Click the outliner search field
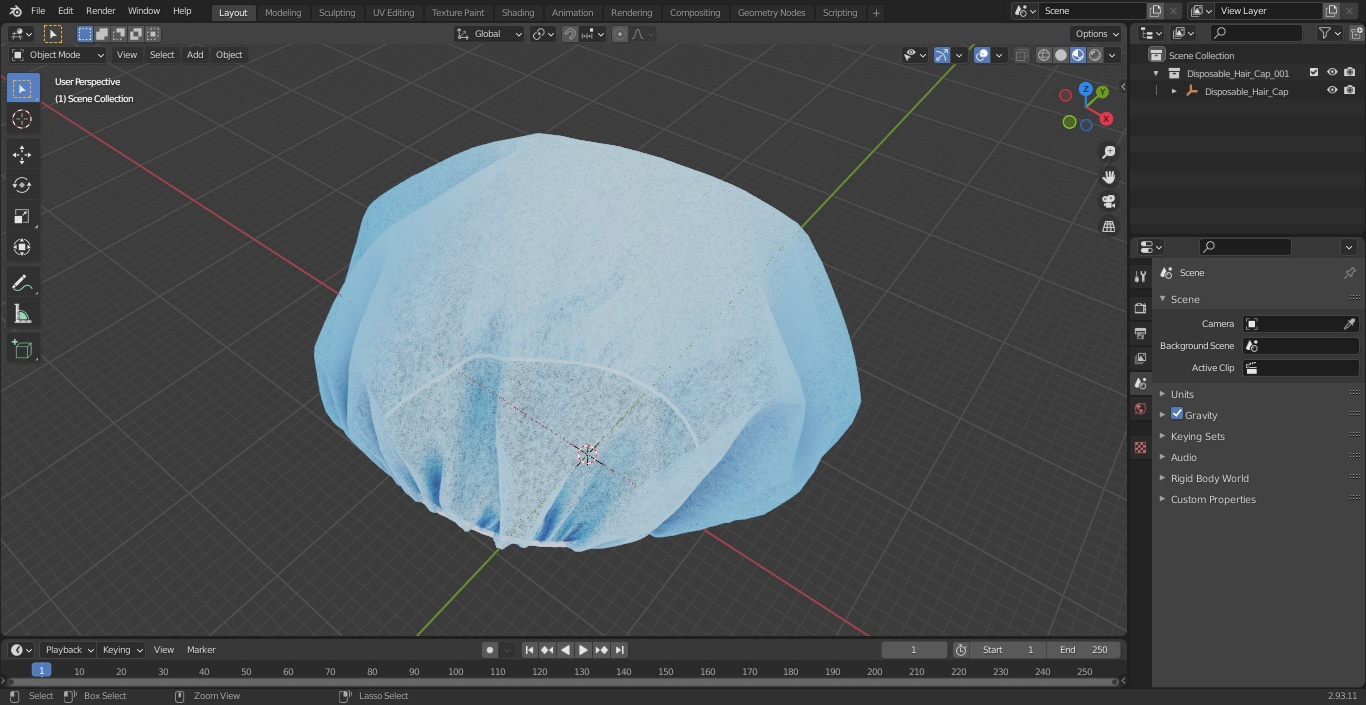Viewport: 1366px width, 705px height. click(x=1256, y=34)
